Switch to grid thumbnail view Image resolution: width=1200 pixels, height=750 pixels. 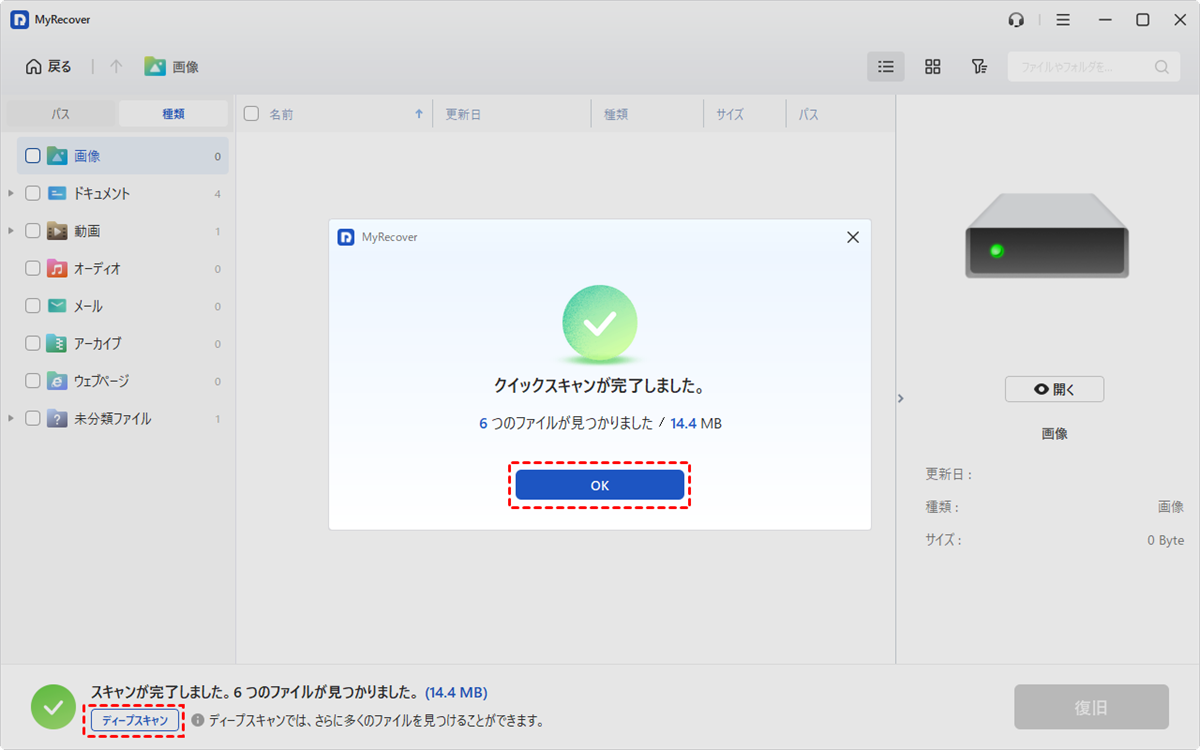pos(932,67)
